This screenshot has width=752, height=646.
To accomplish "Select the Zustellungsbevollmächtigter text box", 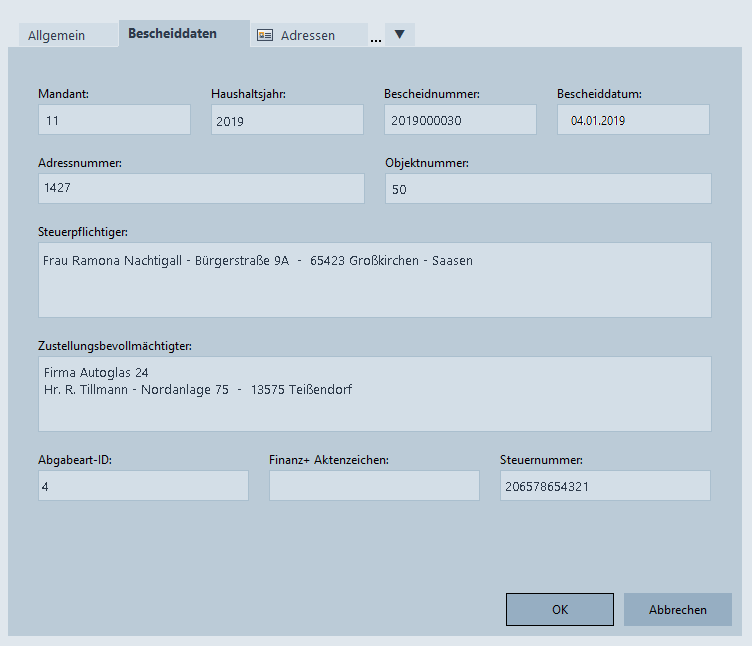I will (374, 394).
